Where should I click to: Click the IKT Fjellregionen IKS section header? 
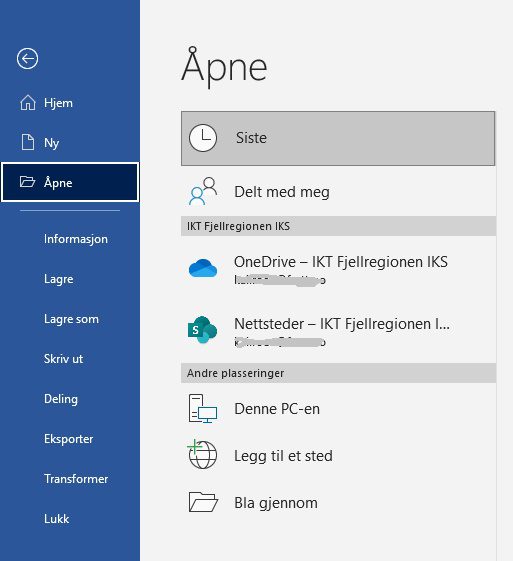pos(338,226)
